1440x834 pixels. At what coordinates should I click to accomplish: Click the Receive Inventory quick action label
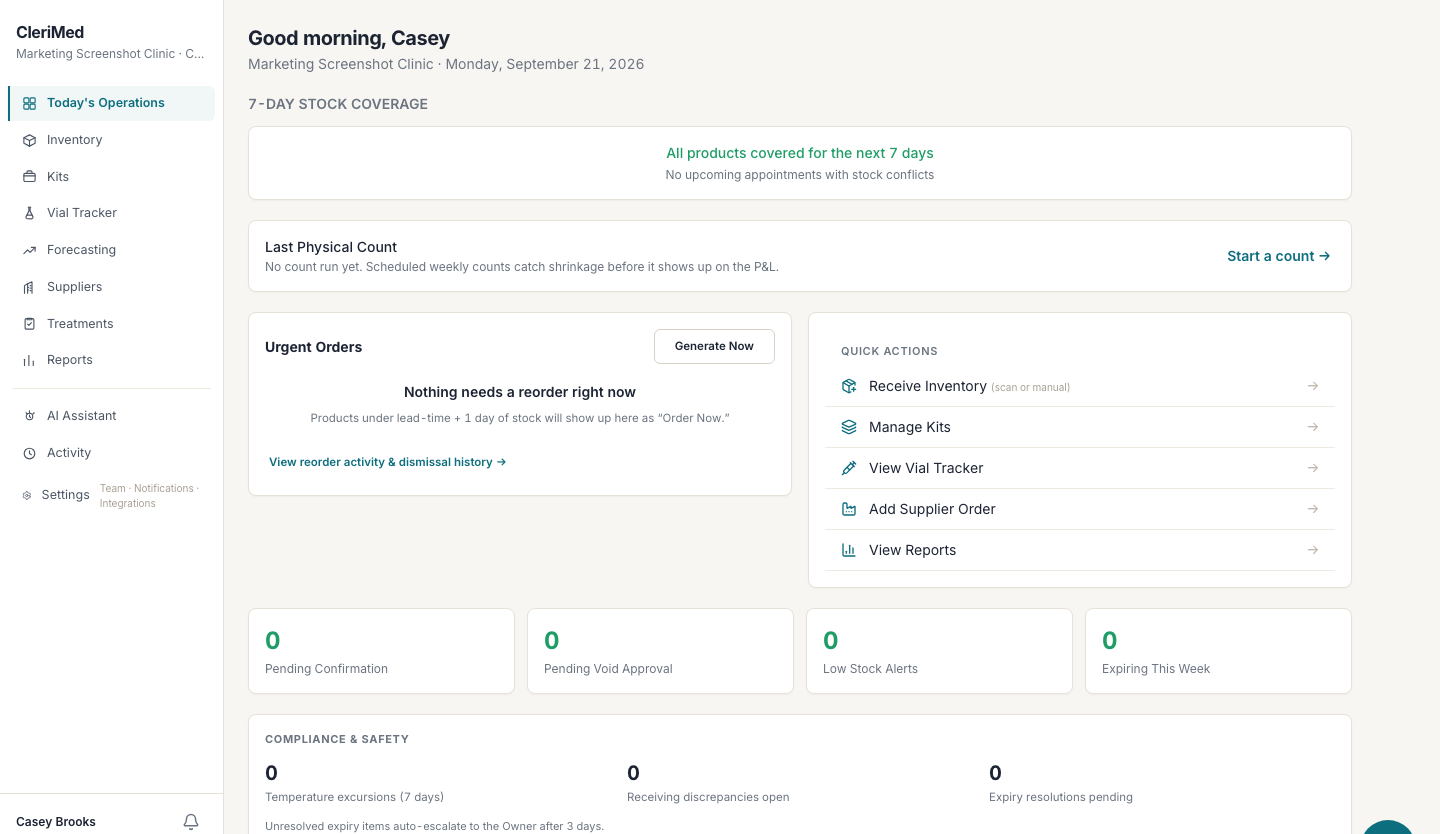point(928,386)
